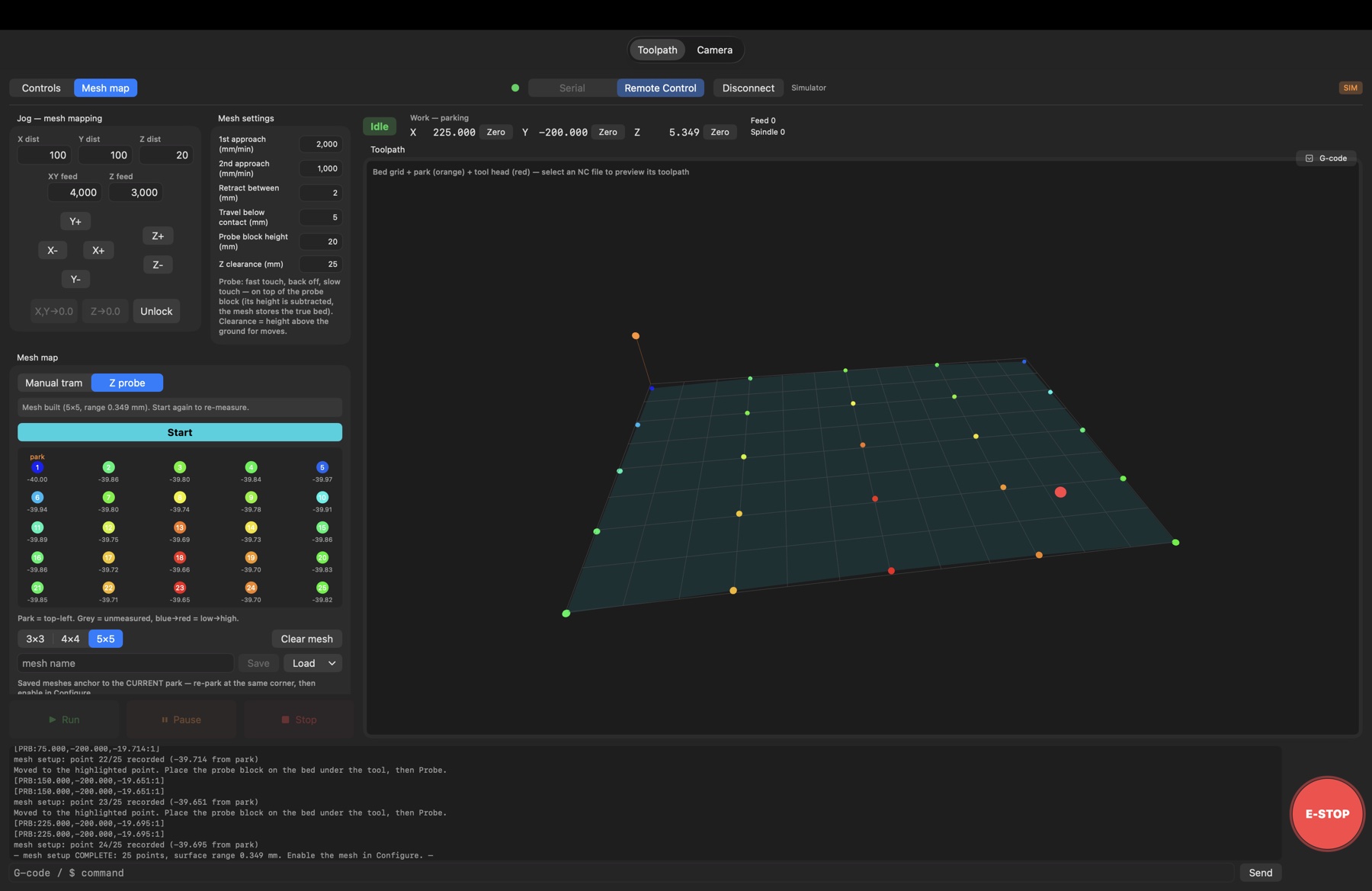Viewport: 1372px width, 891px height.
Task: Click the G-code / $ command input
Action: [622, 873]
